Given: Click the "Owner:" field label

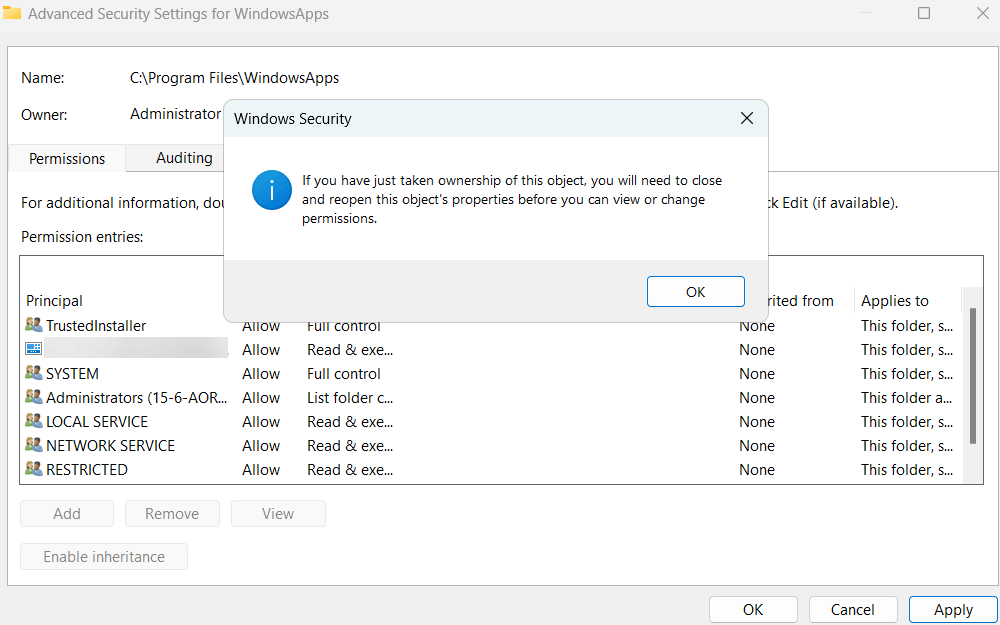Looking at the screenshot, I should click(44, 114).
